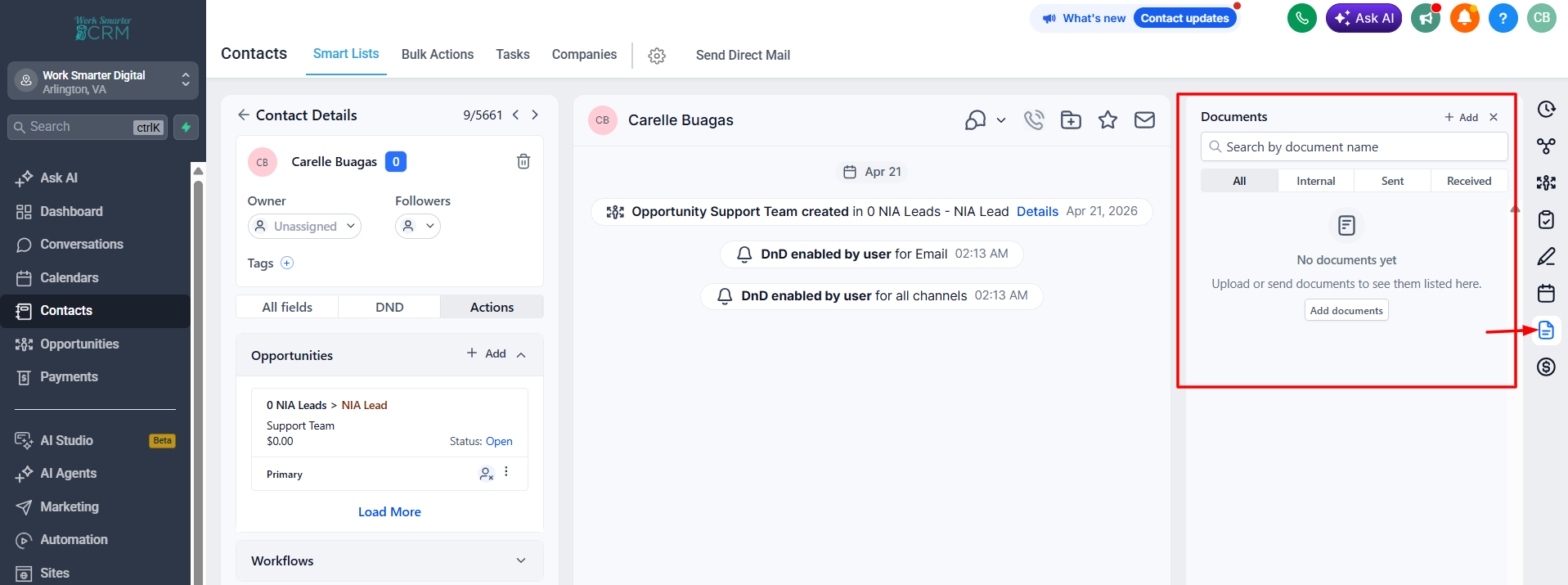This screenshot has height=585, width=1568.
Task: Star the contact with the favorite icon
Action: click(x=1107, y=120)
